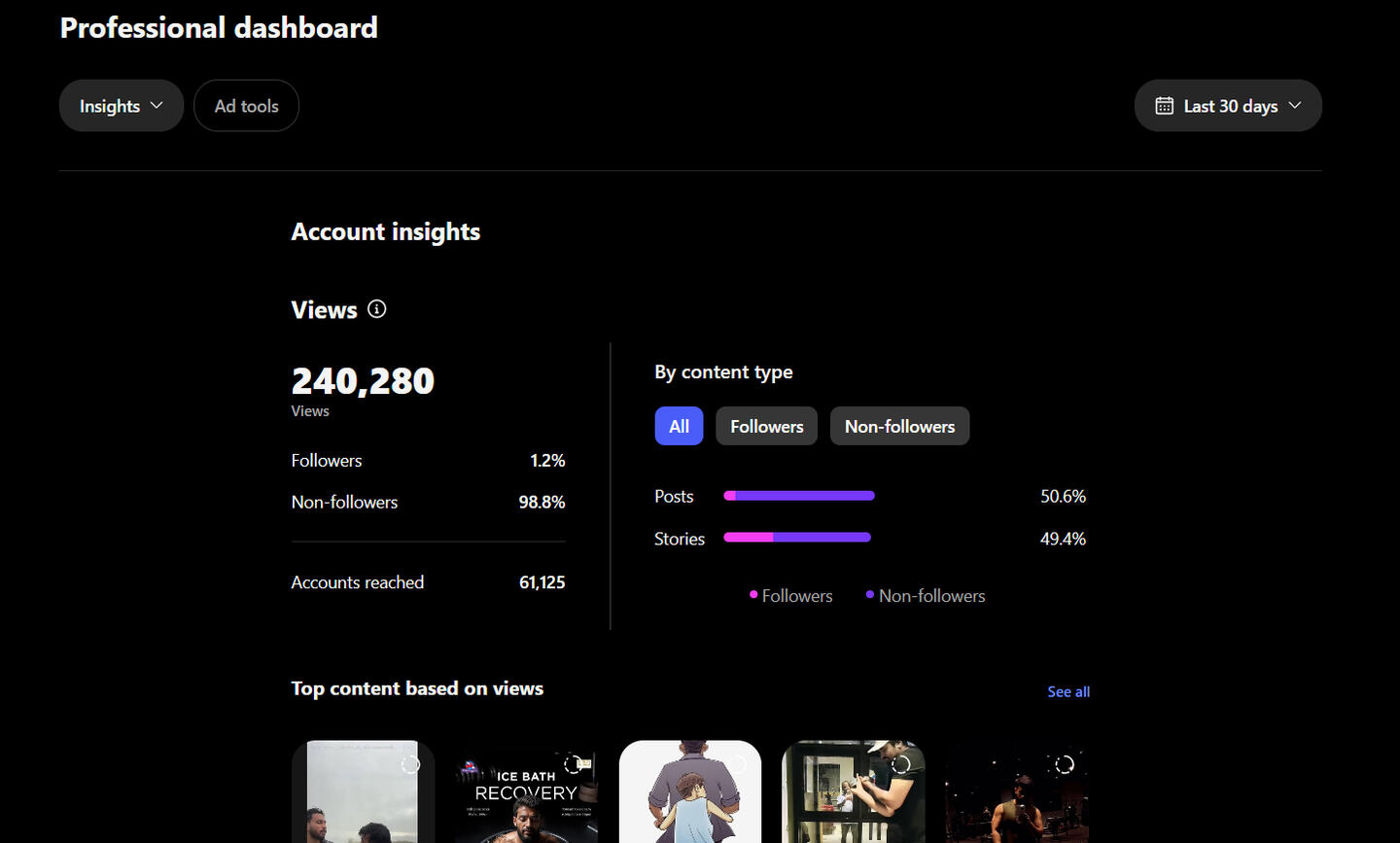Open the father and child illustration thumbnail
Image resolution: width=1400 pixels, height=843 pixels.
pos(690,792)
